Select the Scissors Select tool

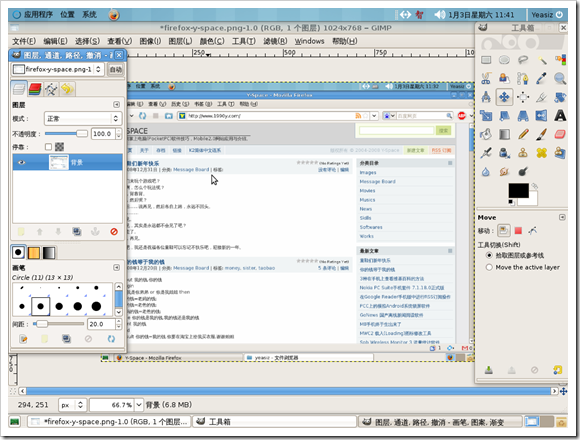(486, 78)
